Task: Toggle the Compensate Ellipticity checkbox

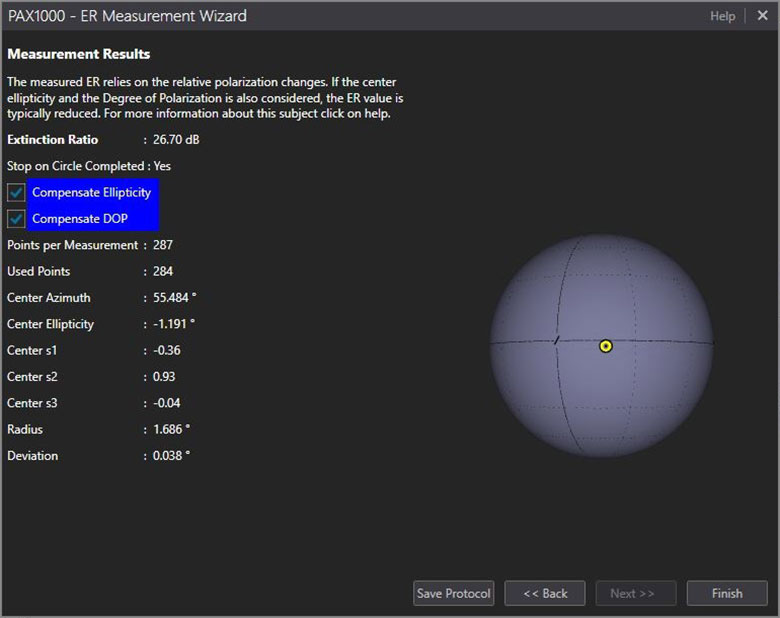Action: click(x=16, y=193)
